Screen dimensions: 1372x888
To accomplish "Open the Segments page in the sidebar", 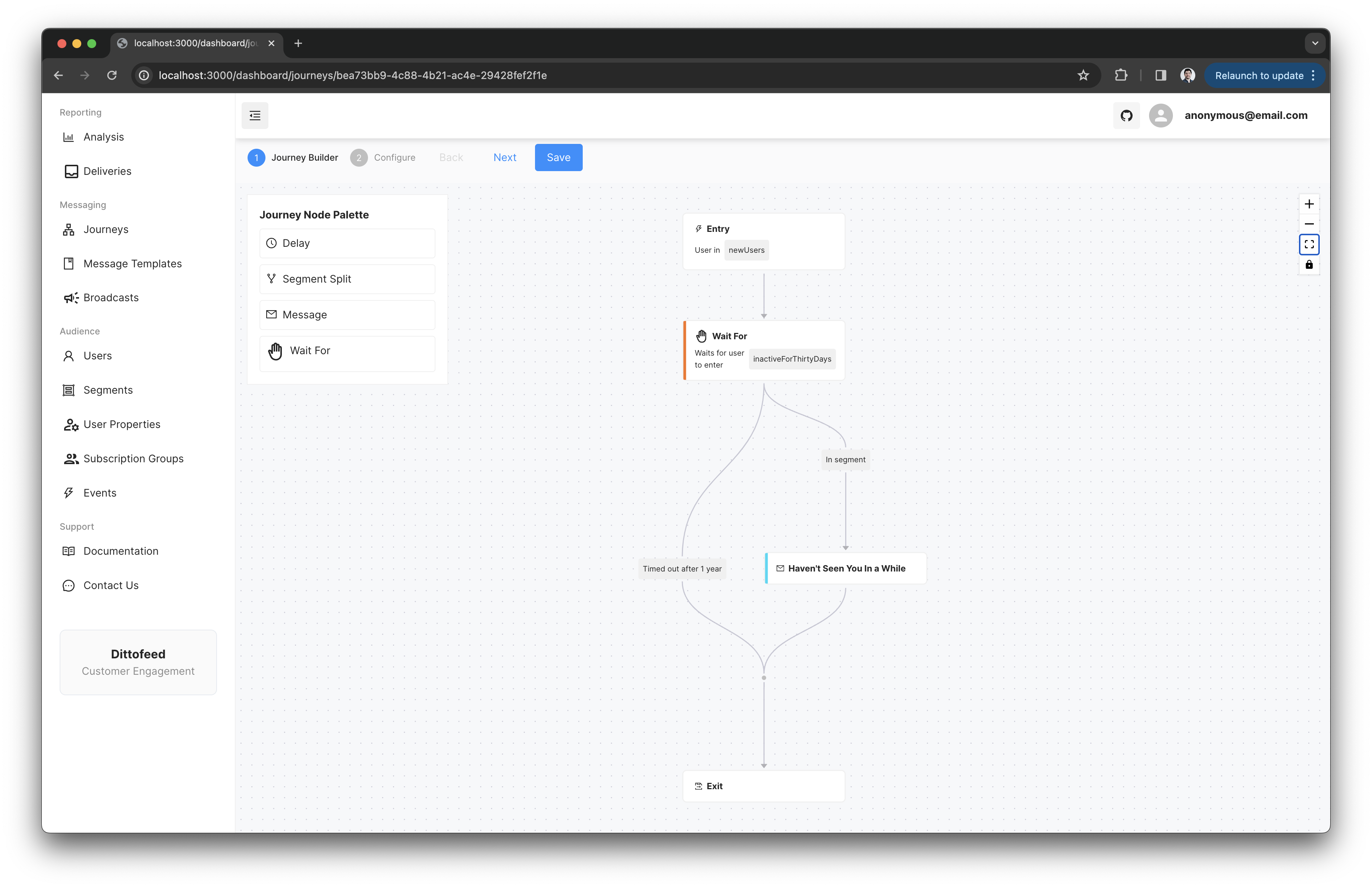I will pos(108,390).
